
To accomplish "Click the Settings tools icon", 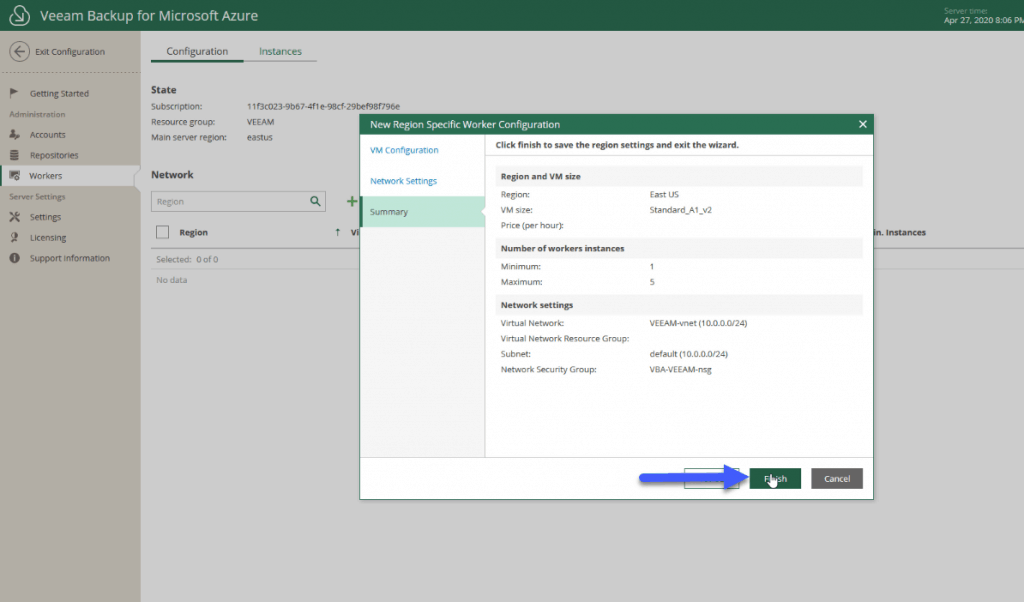I will (x=14, y=217).
